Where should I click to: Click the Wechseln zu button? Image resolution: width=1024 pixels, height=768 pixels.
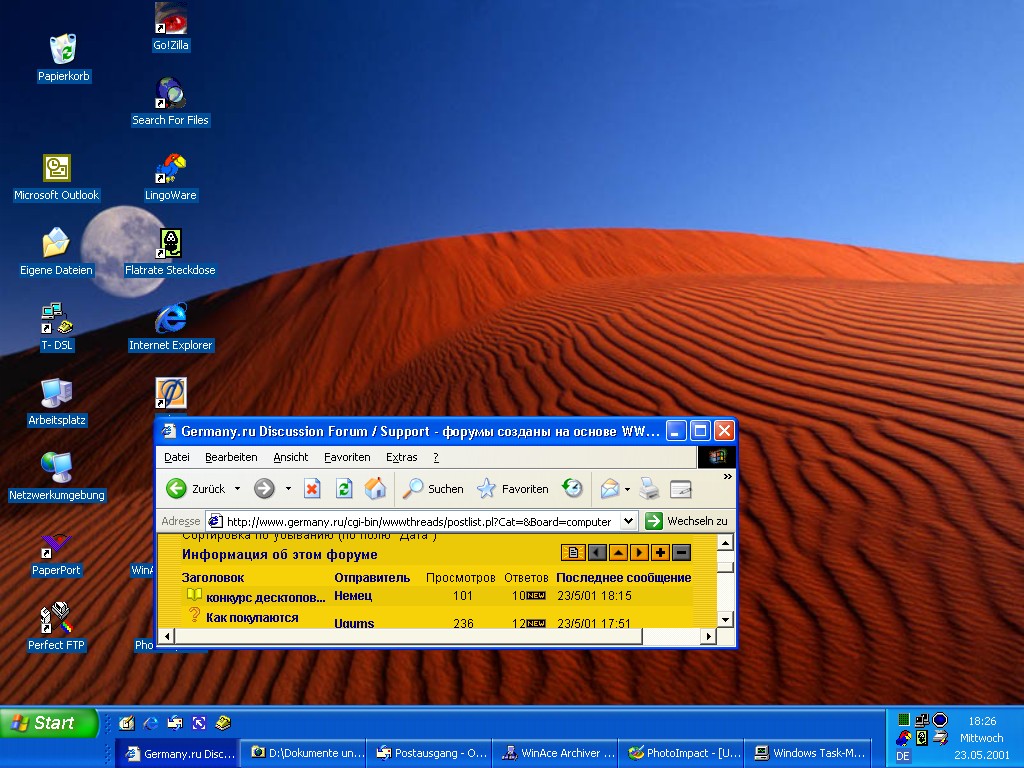686,521
